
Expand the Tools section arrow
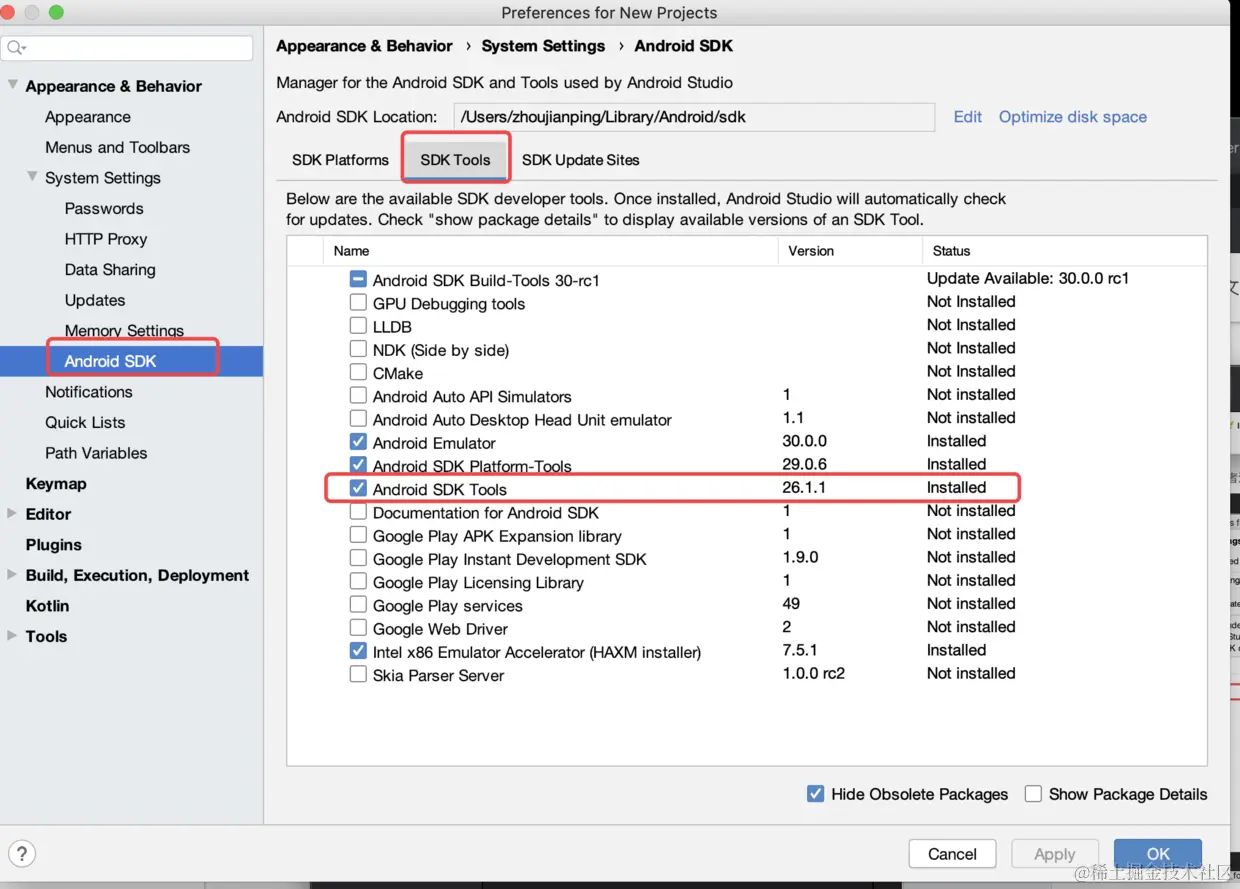pyautogui.click(x=12, y=636)
